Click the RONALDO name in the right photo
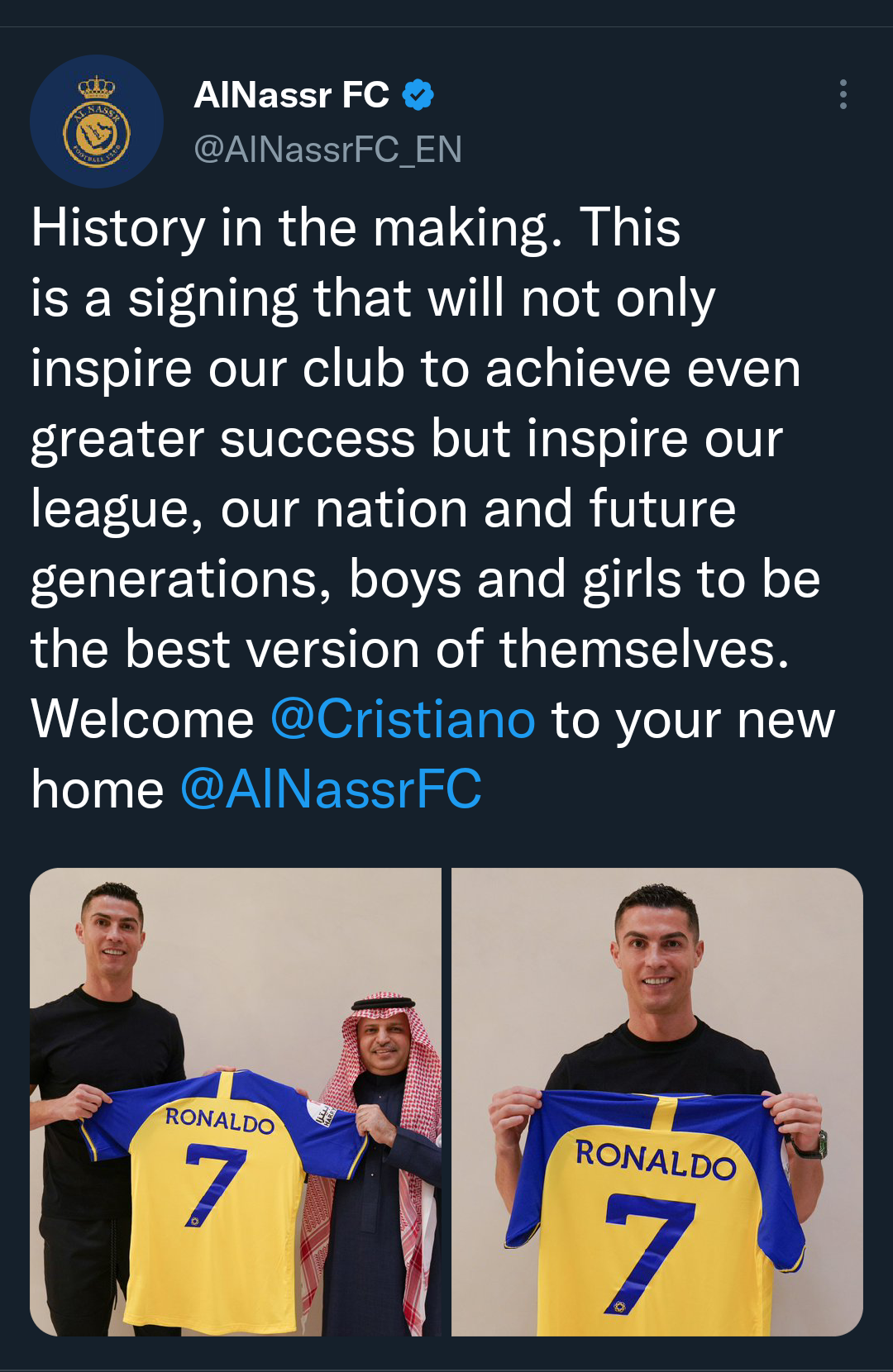The width and height of the screenshot is (893, 1372). point(656,1158)
